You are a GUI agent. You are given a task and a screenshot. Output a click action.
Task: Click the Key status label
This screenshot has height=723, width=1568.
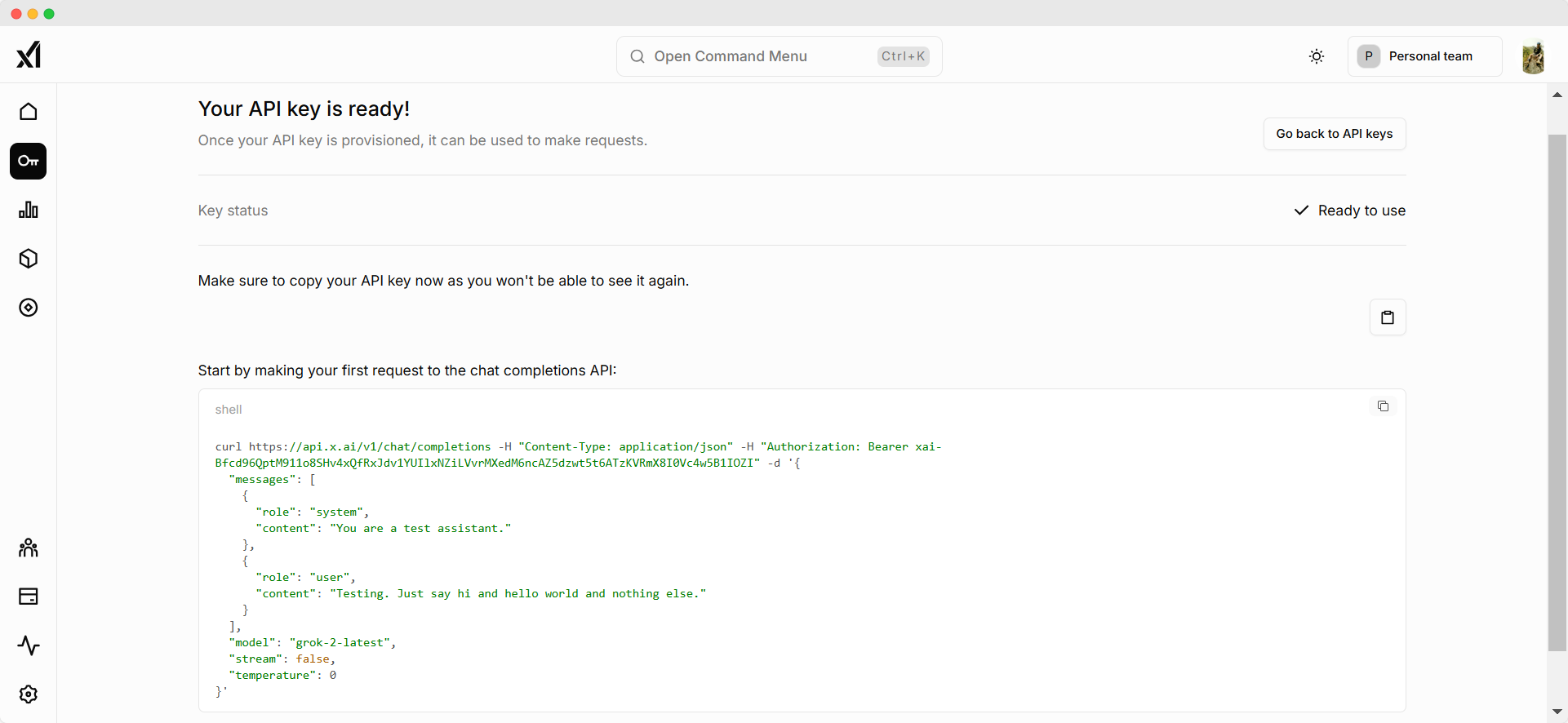[x=233, y=211]
